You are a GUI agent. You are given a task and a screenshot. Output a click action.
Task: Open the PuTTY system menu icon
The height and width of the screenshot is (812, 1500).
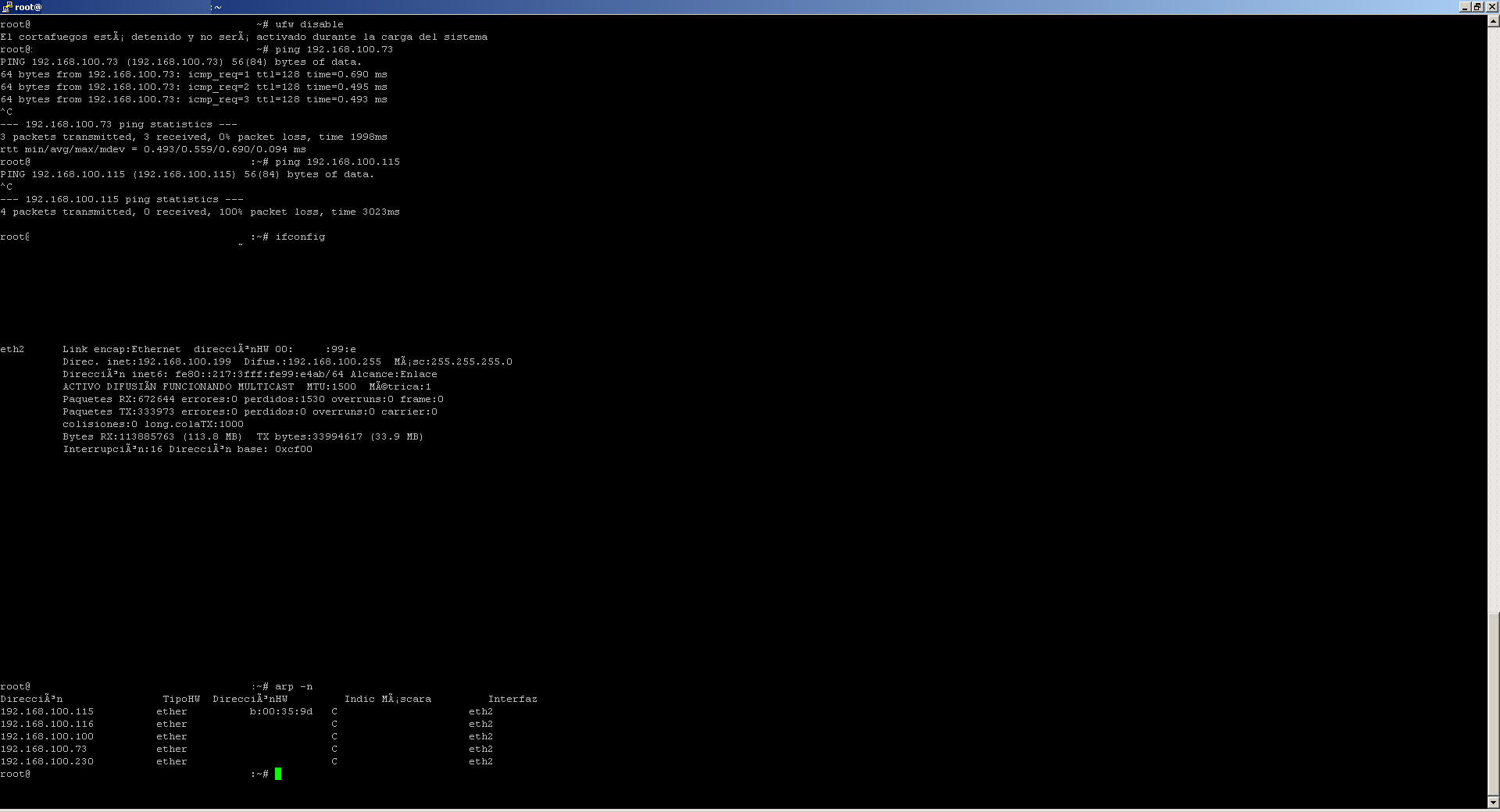7,7
